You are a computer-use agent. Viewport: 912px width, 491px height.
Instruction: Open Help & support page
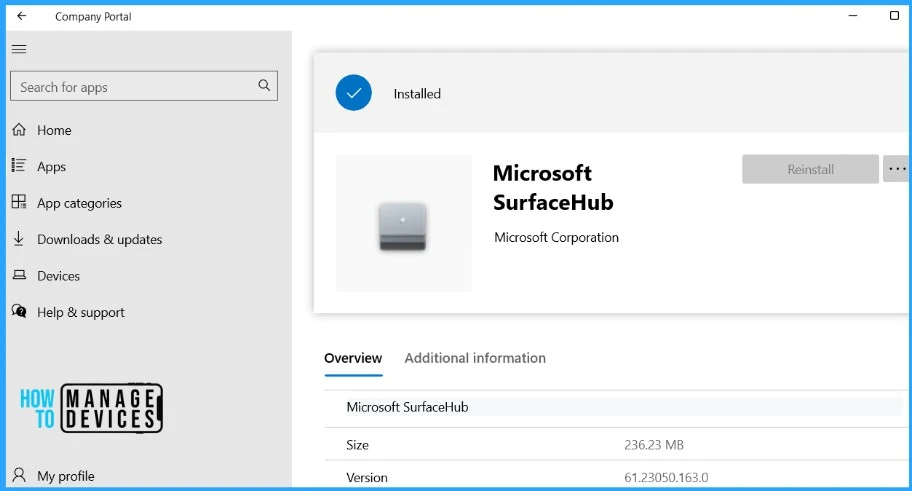[x=81, y=312]
